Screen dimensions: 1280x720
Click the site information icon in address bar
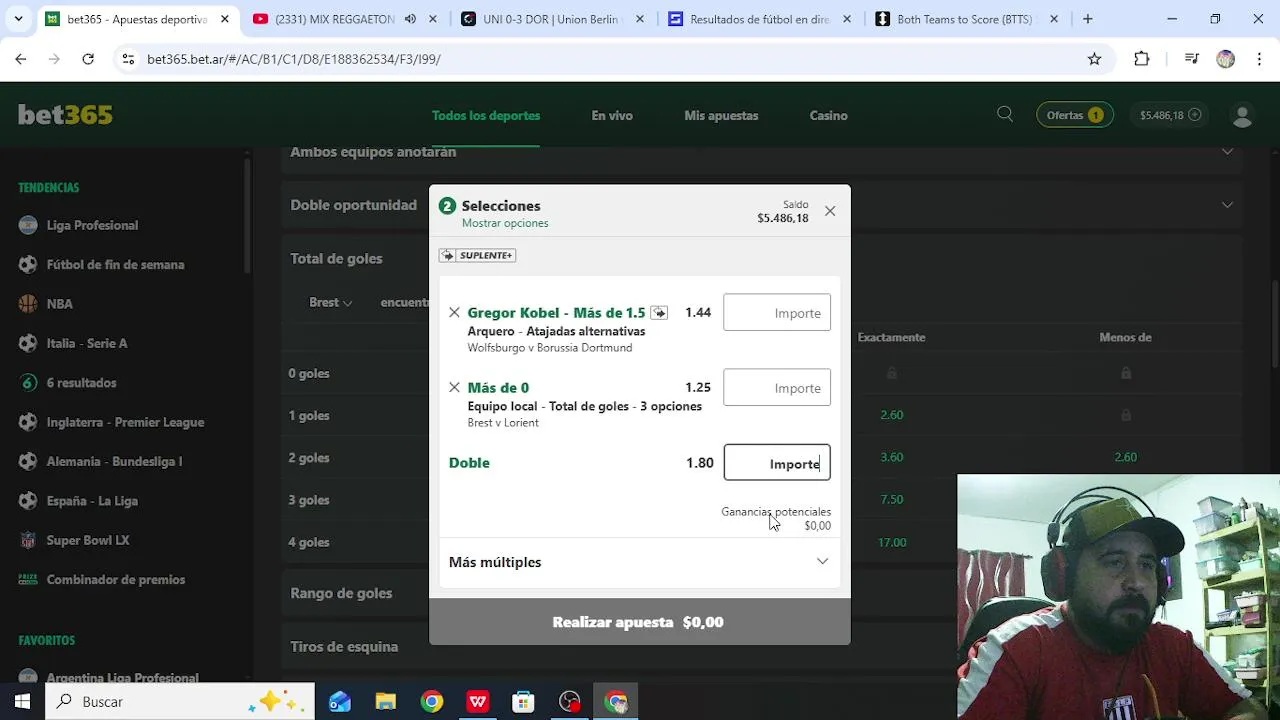click(x=128, y=59)
